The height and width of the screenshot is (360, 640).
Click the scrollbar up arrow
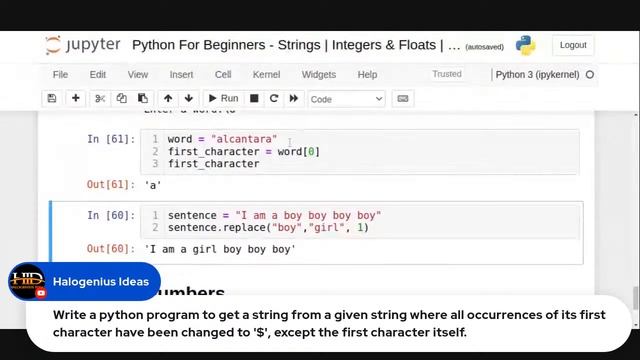(636, 116)
